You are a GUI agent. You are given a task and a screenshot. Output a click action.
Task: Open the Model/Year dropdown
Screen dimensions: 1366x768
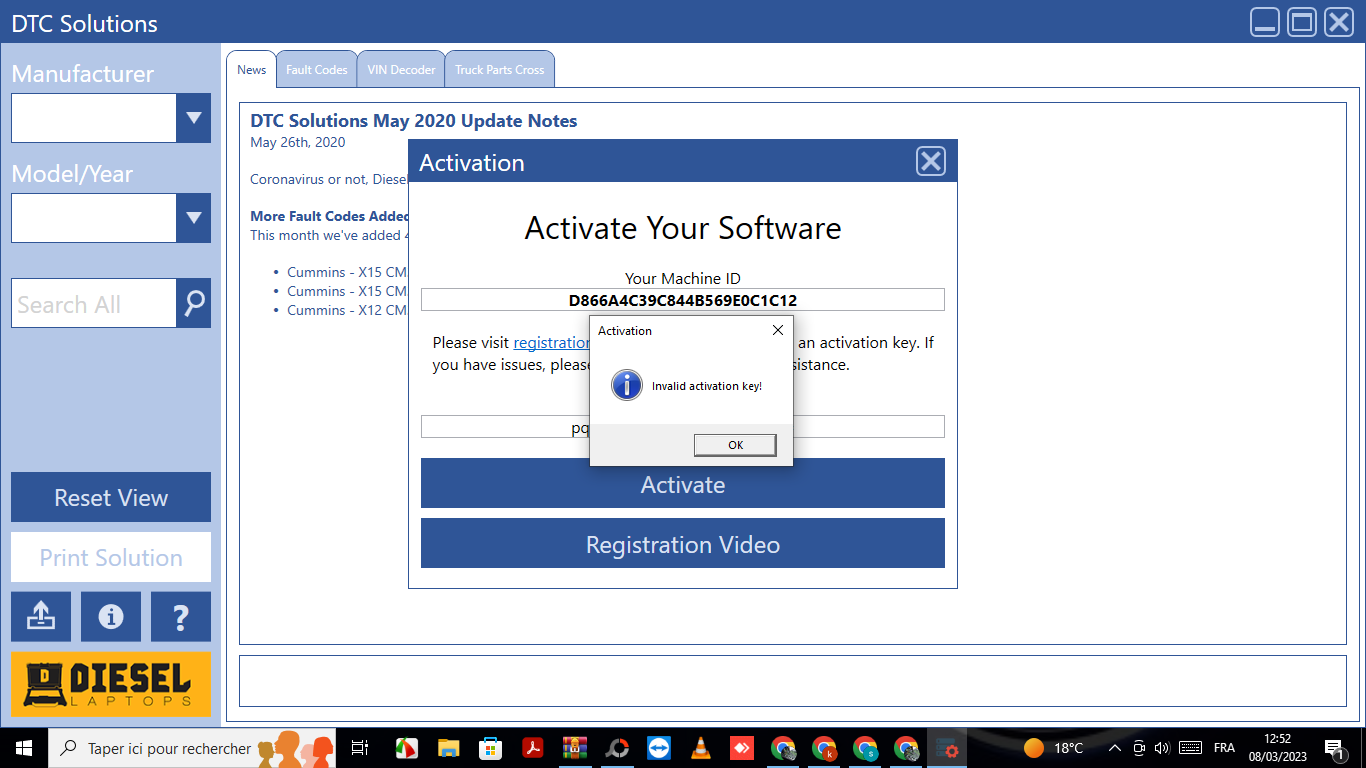click(193, 218)
